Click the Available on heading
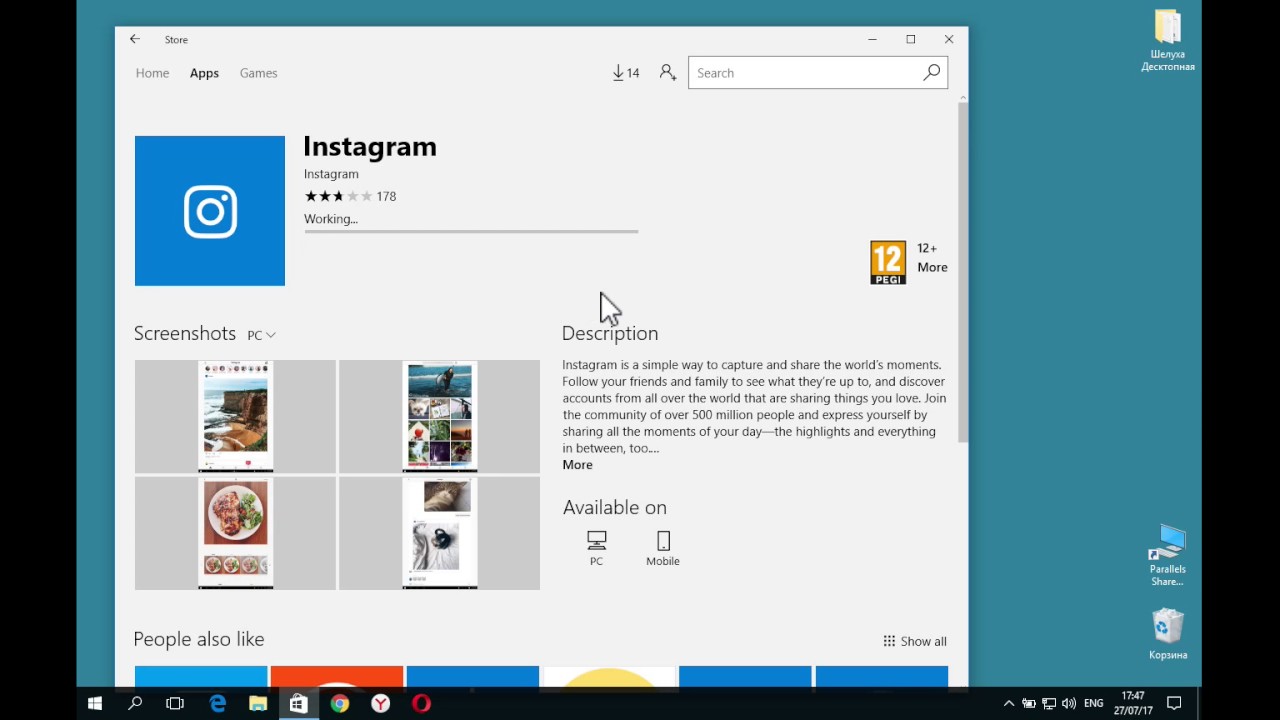Screen dimensions: 1280x720 pos(614,507)
